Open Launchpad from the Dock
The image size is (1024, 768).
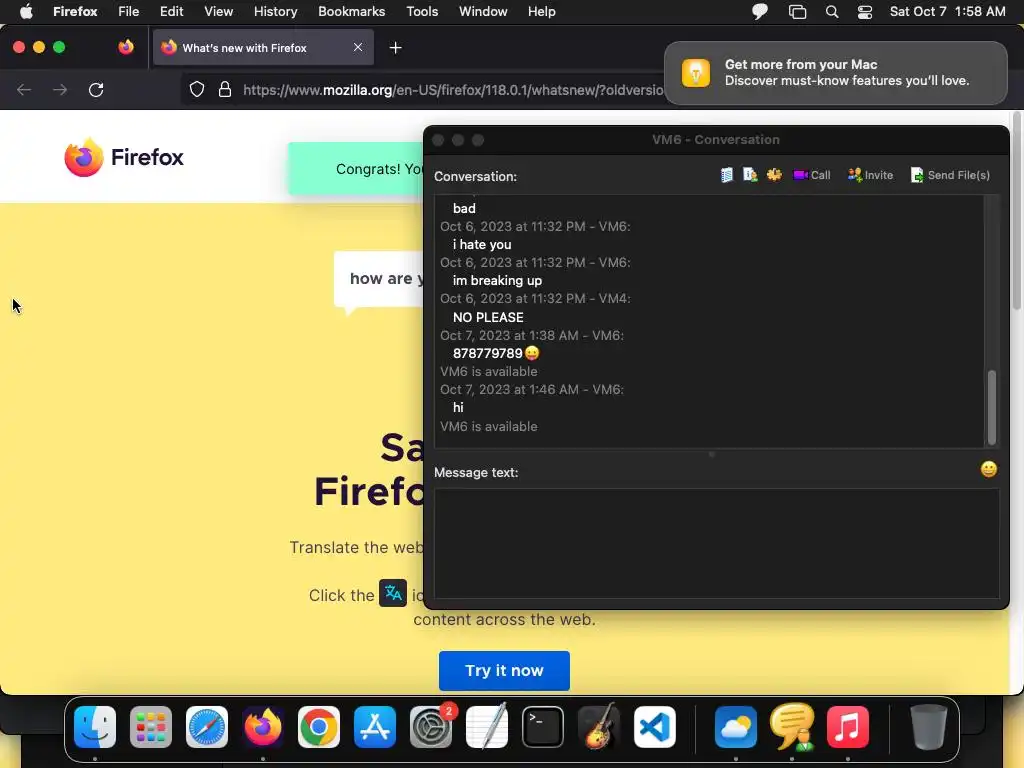(x=151, y=727)
